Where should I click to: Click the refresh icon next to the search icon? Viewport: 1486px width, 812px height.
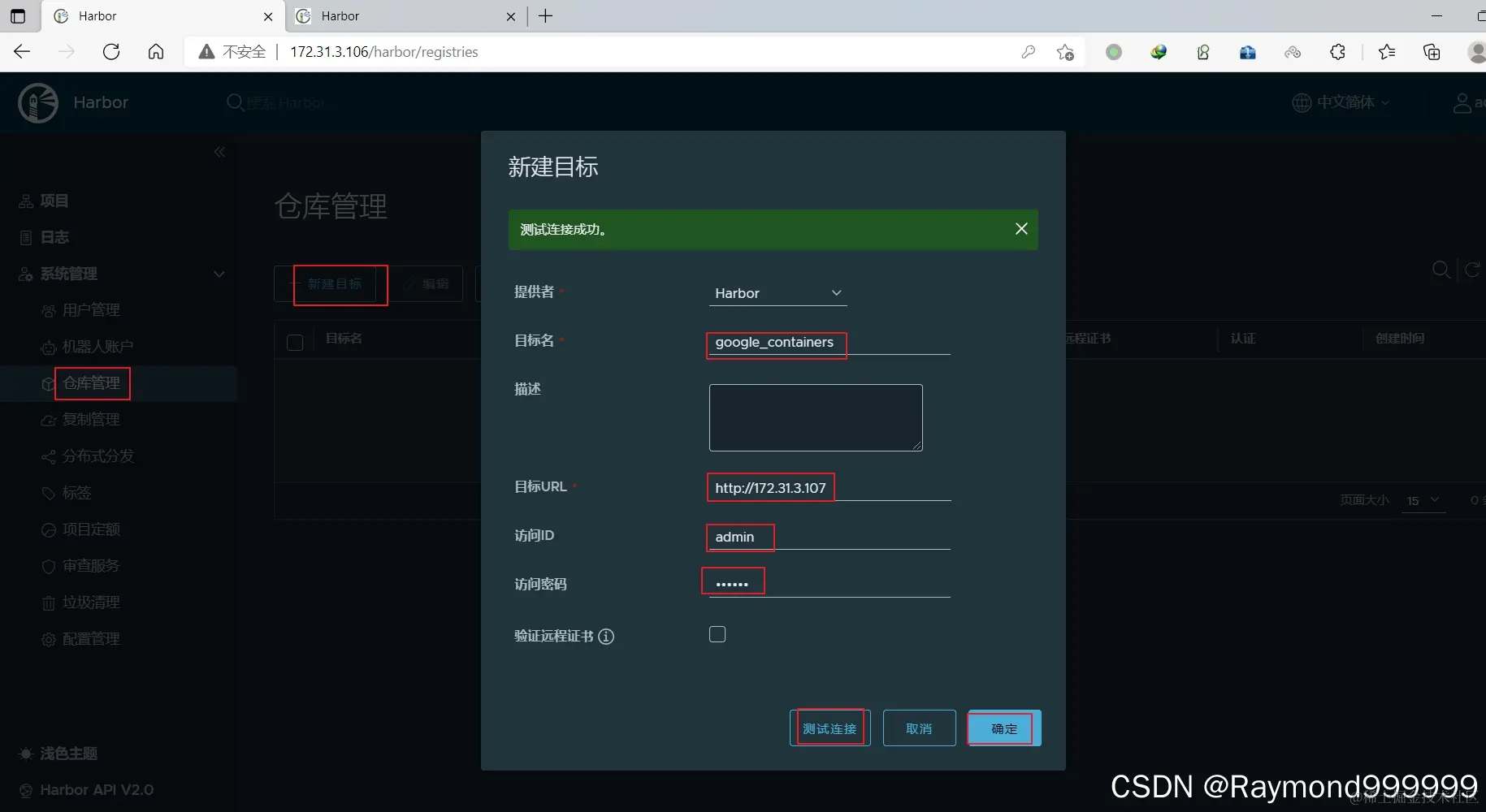point(1473,270)
